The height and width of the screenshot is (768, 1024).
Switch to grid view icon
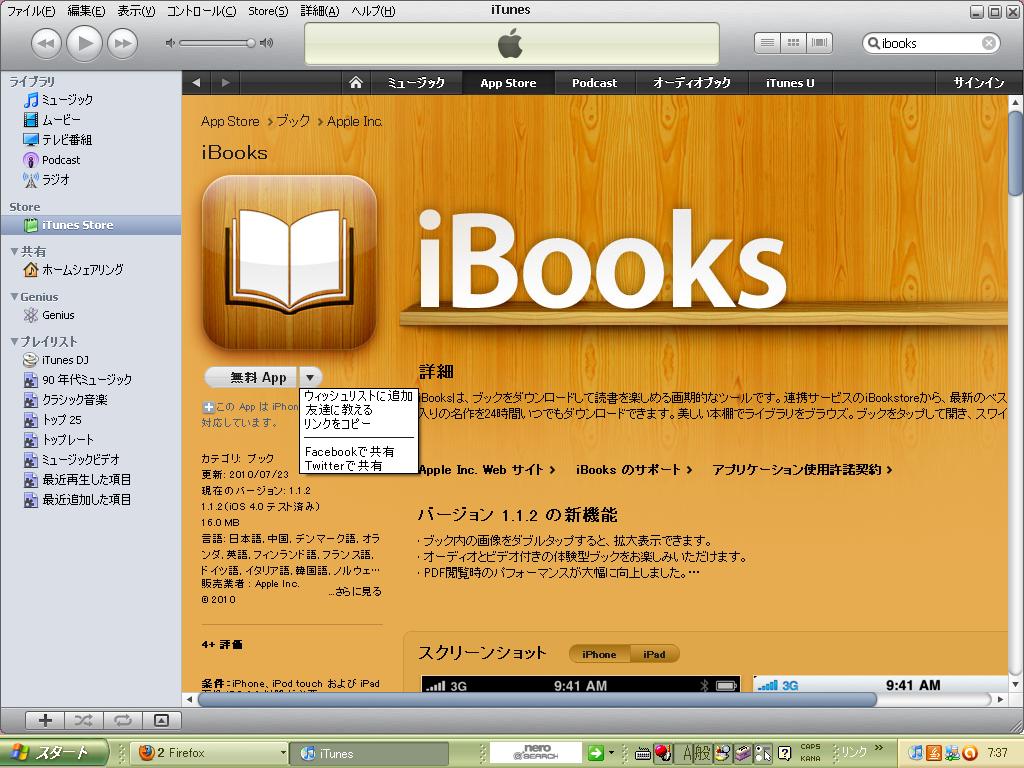coord(793,43)
